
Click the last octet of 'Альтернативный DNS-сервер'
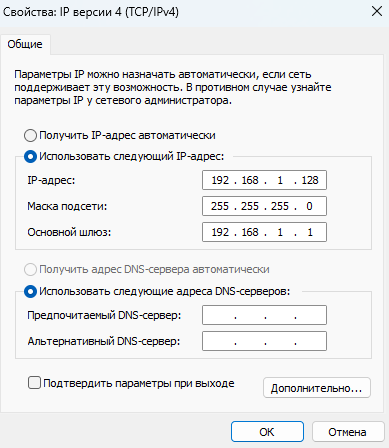[x=311, y=341]
